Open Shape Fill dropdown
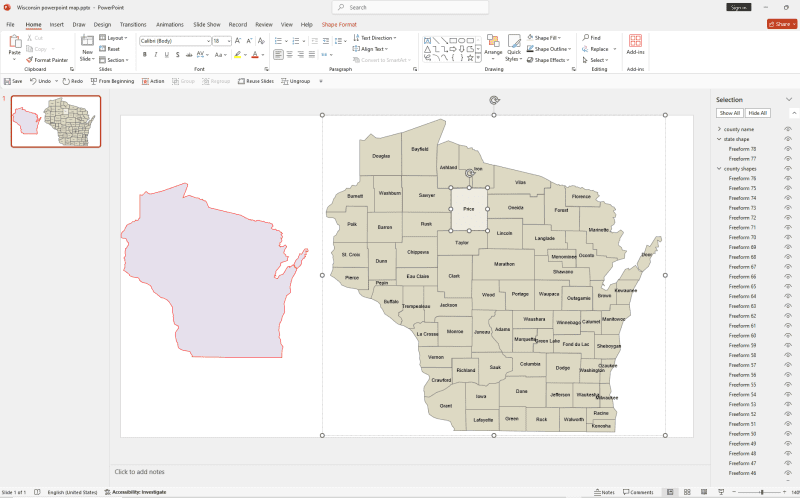 click(544, 38)
